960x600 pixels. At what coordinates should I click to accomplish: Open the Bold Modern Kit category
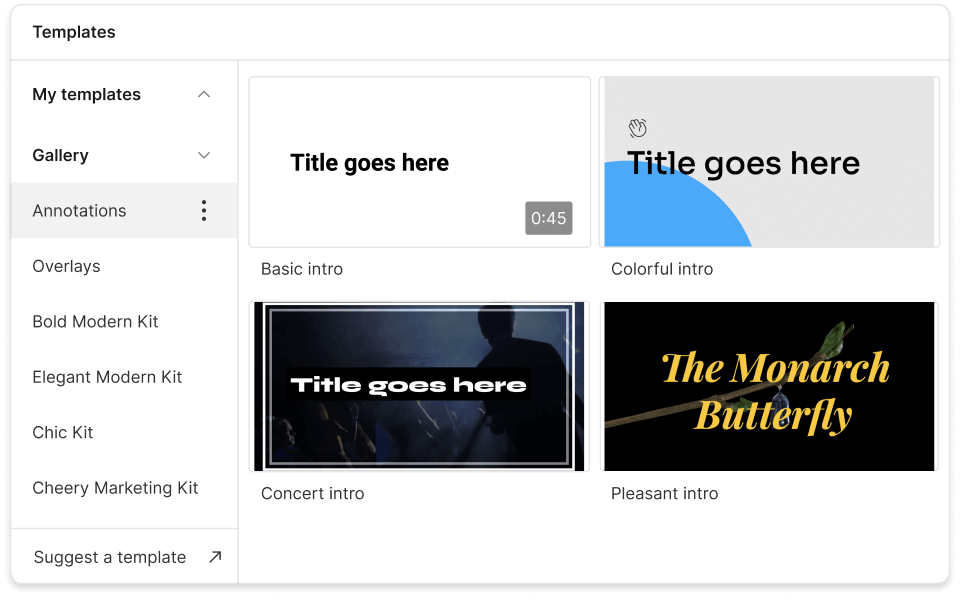click(x=95, y=321)
